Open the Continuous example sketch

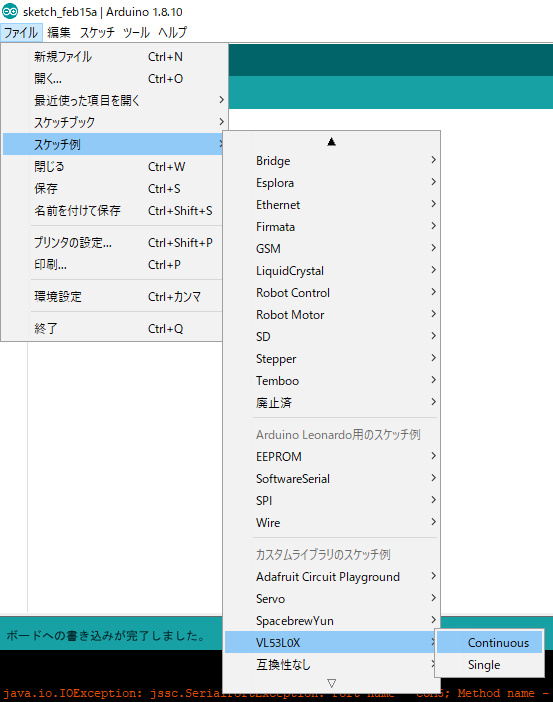point(490,642)
